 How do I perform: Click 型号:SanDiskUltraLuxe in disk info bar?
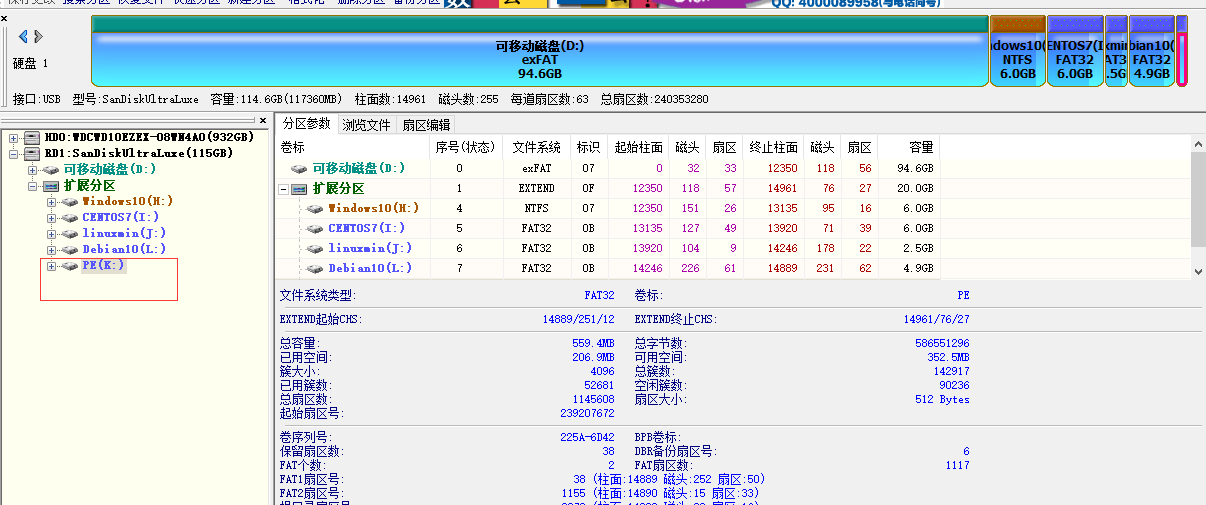pyautogui.click(x=136, y=100)
